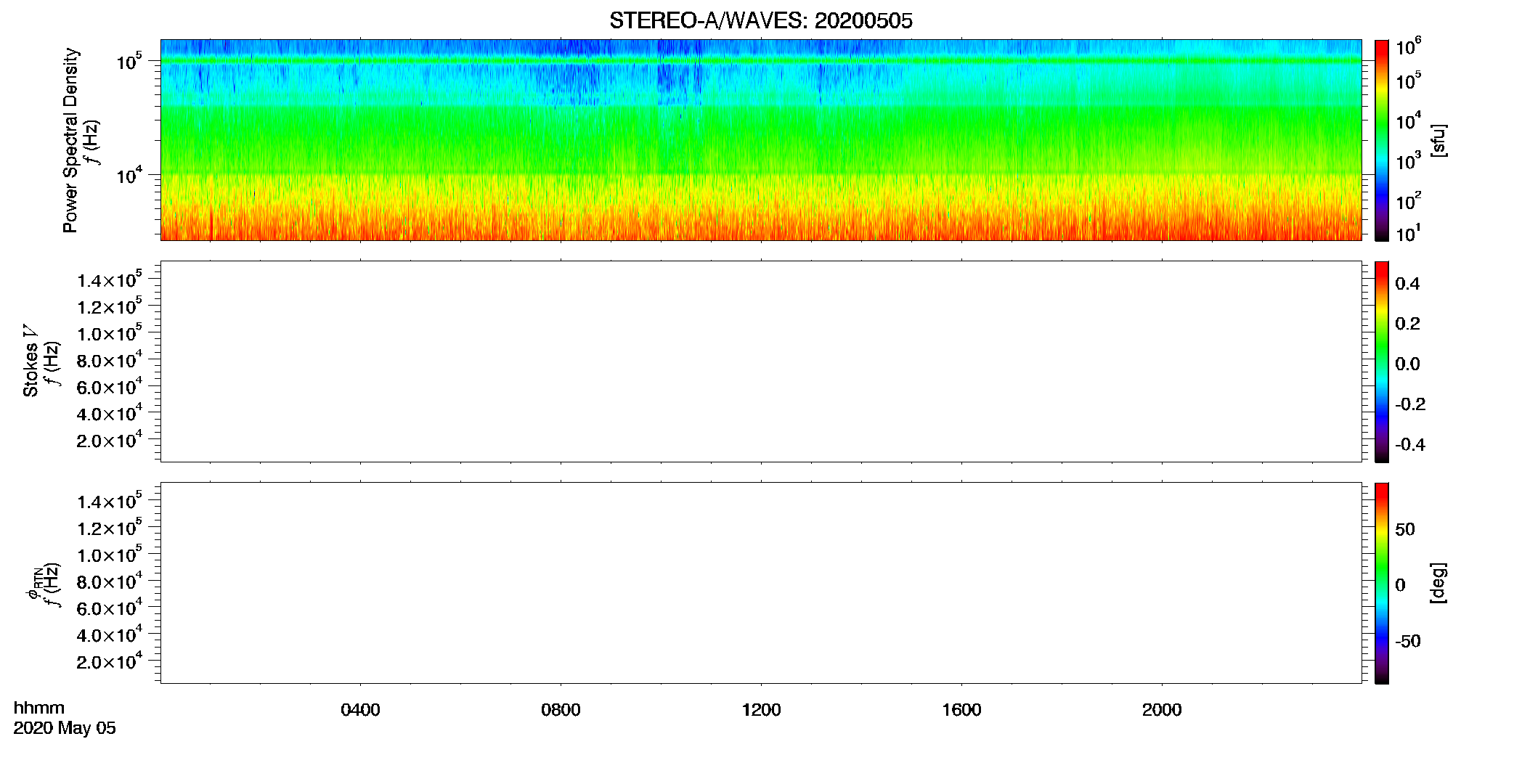Click the Power Spectral Density axis label
This screenshot has width=1522, height=784.
pyautogui.click(x=70, y=140)
